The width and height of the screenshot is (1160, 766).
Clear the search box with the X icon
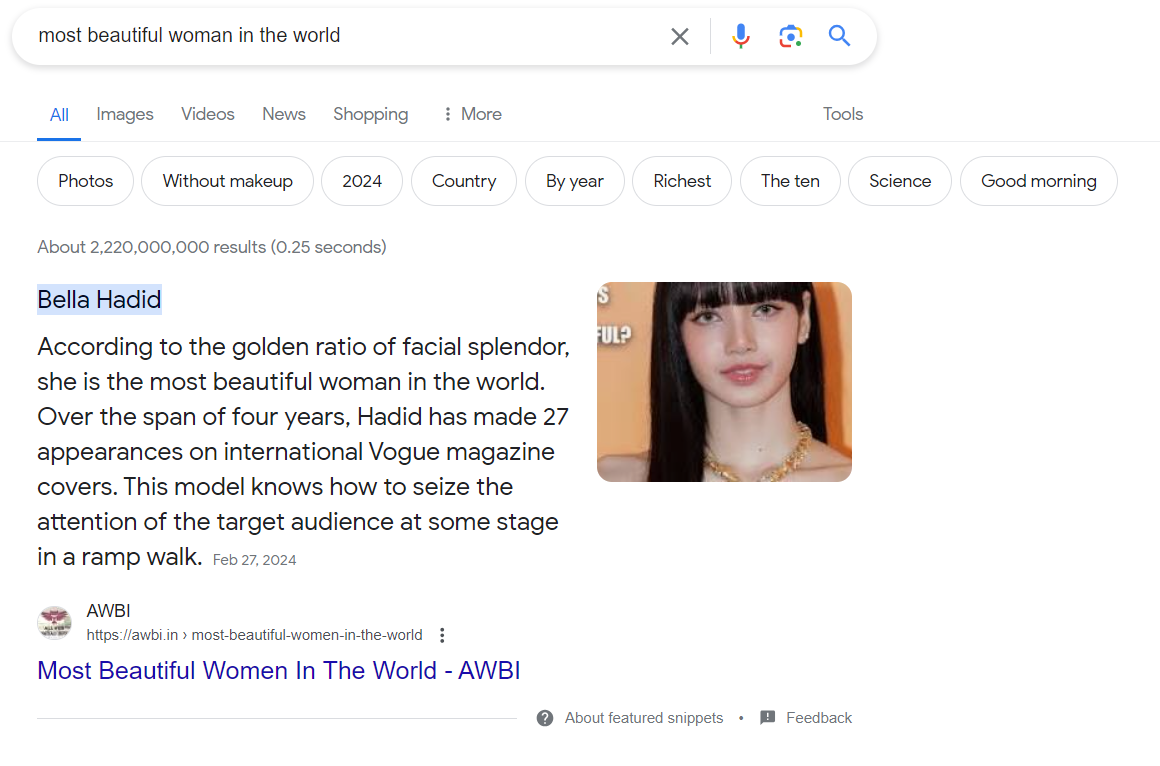coord(680,36)
